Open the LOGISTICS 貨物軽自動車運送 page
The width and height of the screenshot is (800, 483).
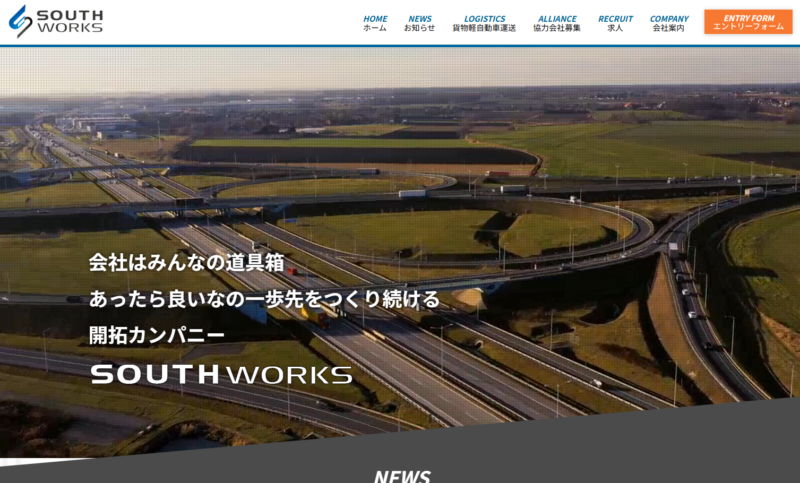(x=484, y=23)
